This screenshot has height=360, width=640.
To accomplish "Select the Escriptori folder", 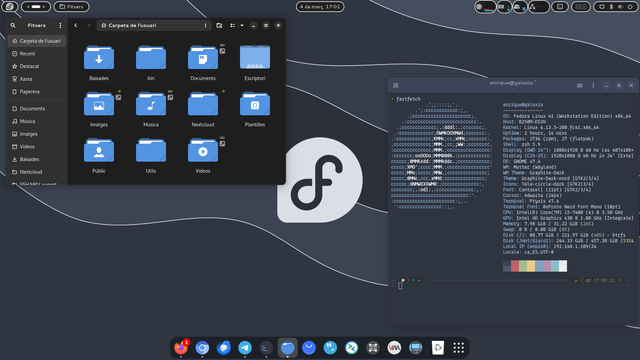I will coord(255,57).
